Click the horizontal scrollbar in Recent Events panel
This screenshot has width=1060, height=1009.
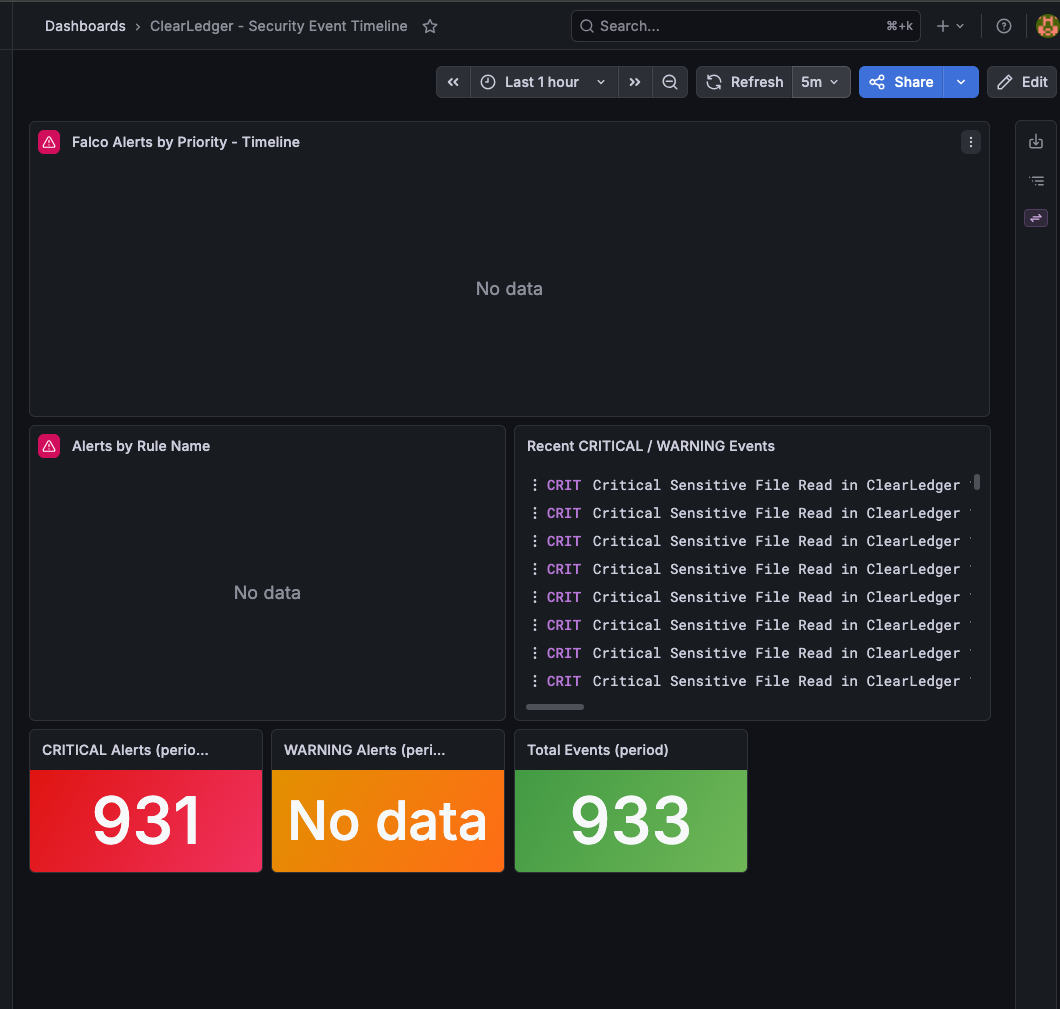click(x=555, y=707)
